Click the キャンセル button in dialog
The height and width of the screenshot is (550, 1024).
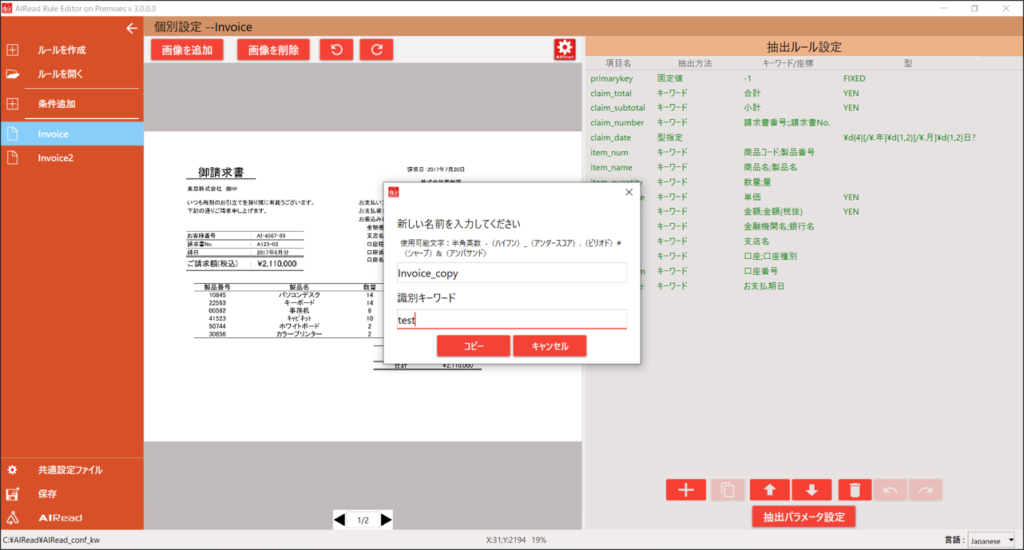pos(550,346)
